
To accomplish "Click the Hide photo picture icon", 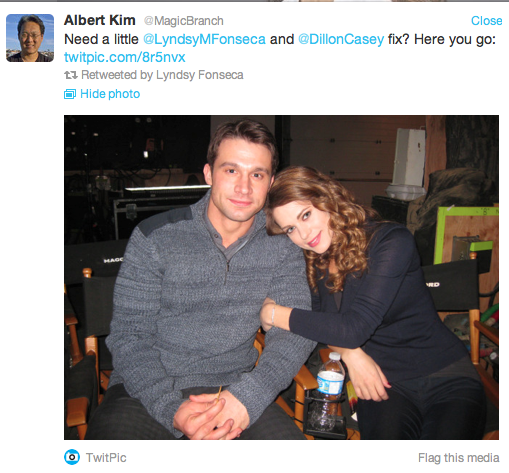I will pyautogui.click(x=70, y=94).
